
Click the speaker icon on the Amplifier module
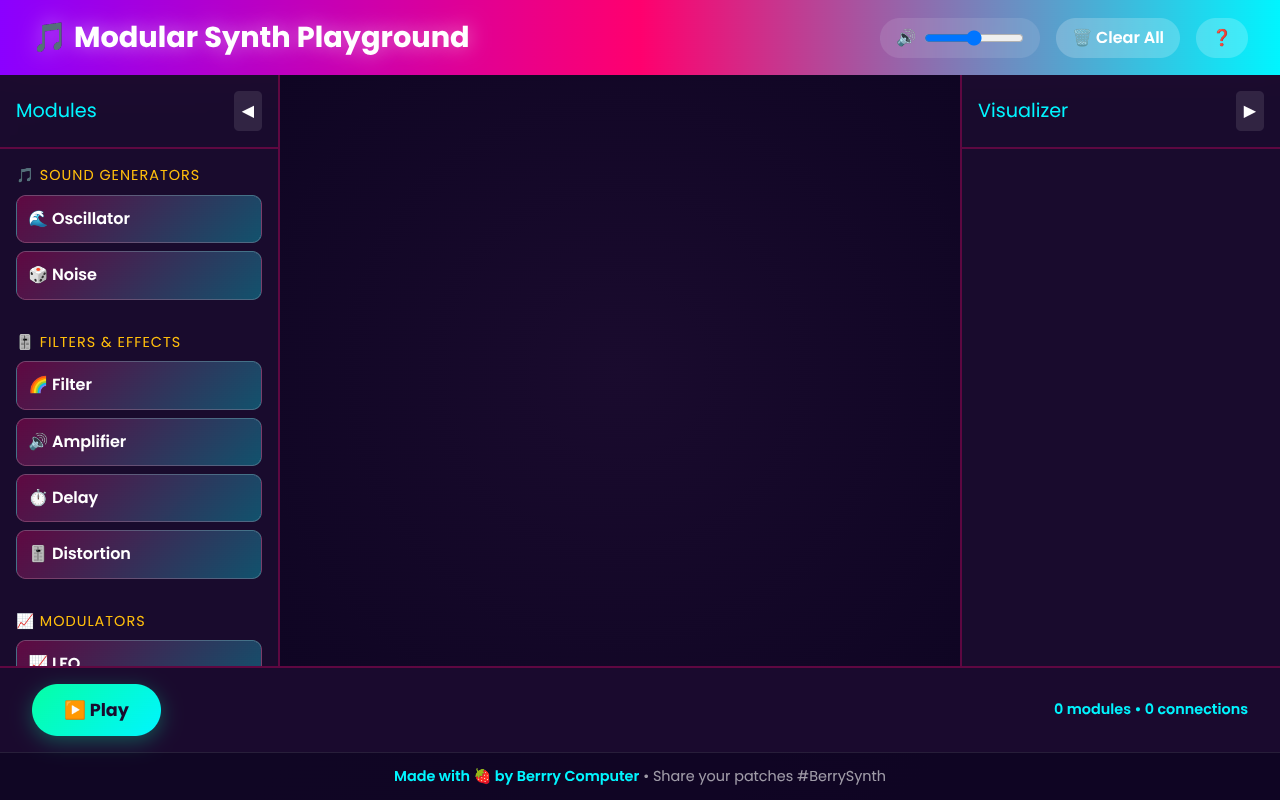pyautogui.click(x=37, y=441)
